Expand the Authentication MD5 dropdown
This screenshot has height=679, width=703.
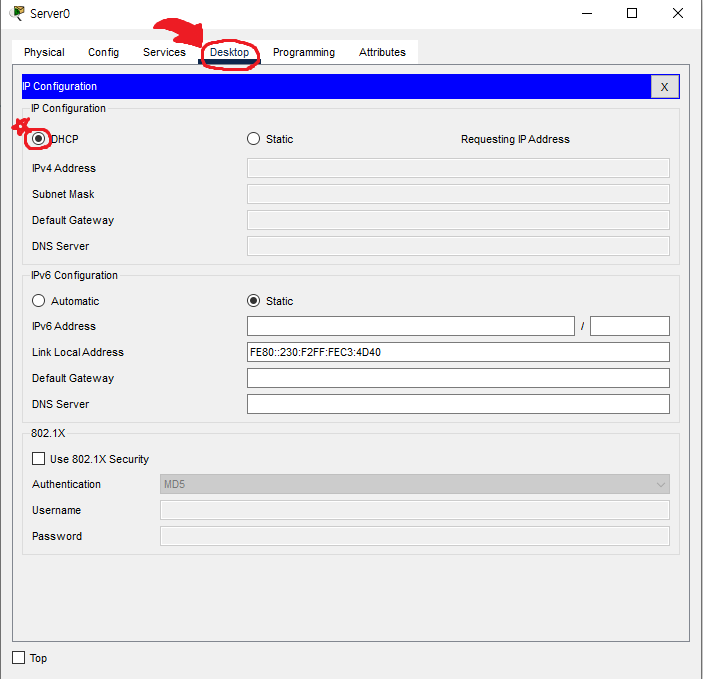tap(415, 484)
